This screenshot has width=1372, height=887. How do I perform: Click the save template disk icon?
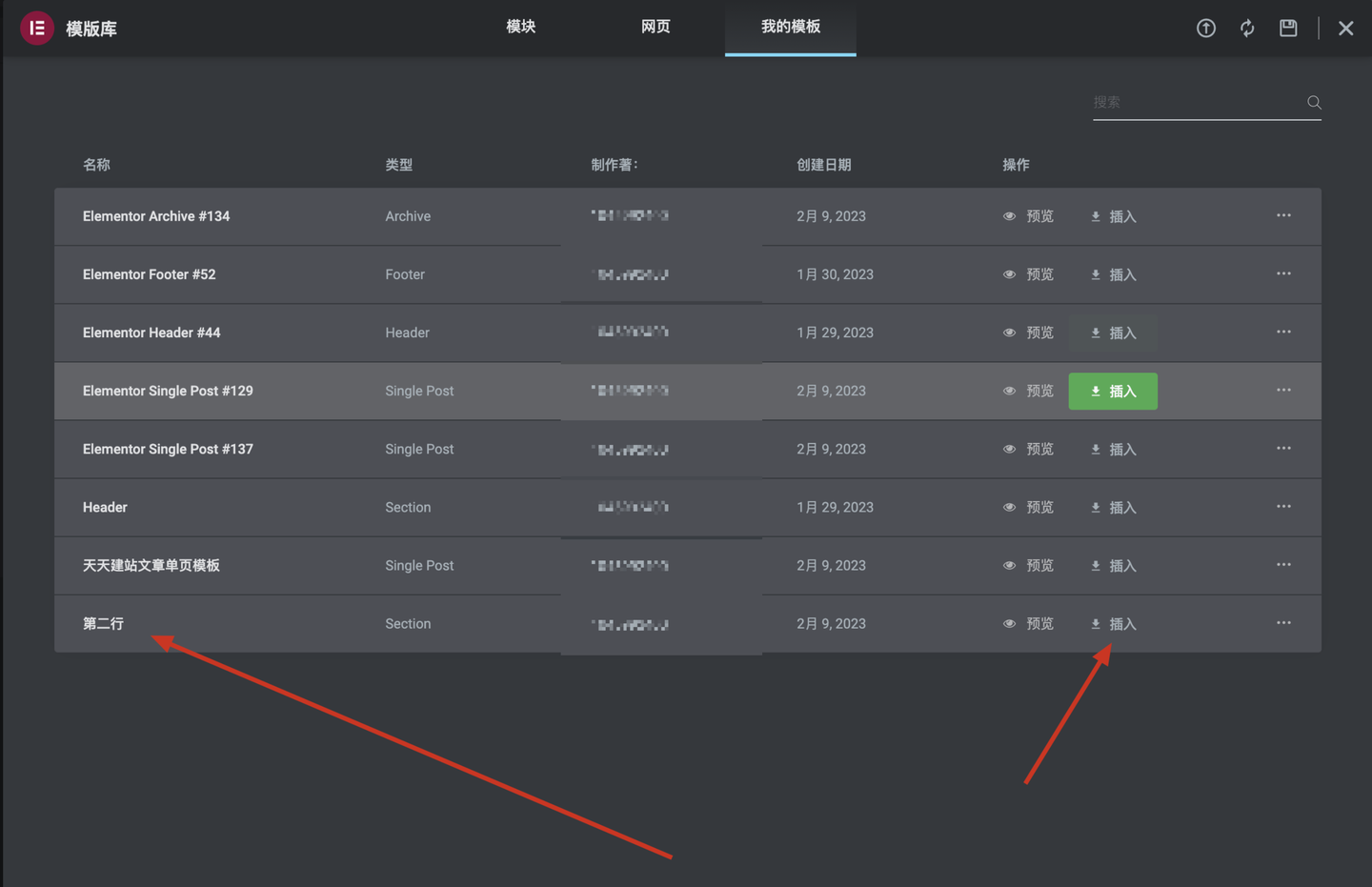click(x=1288, y=28)
